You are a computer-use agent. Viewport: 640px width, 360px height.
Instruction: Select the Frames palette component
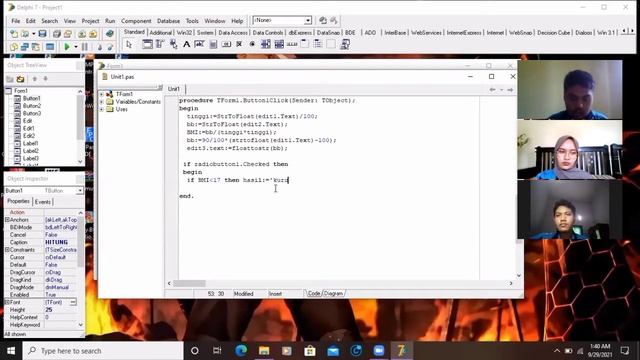pos(147,44)
